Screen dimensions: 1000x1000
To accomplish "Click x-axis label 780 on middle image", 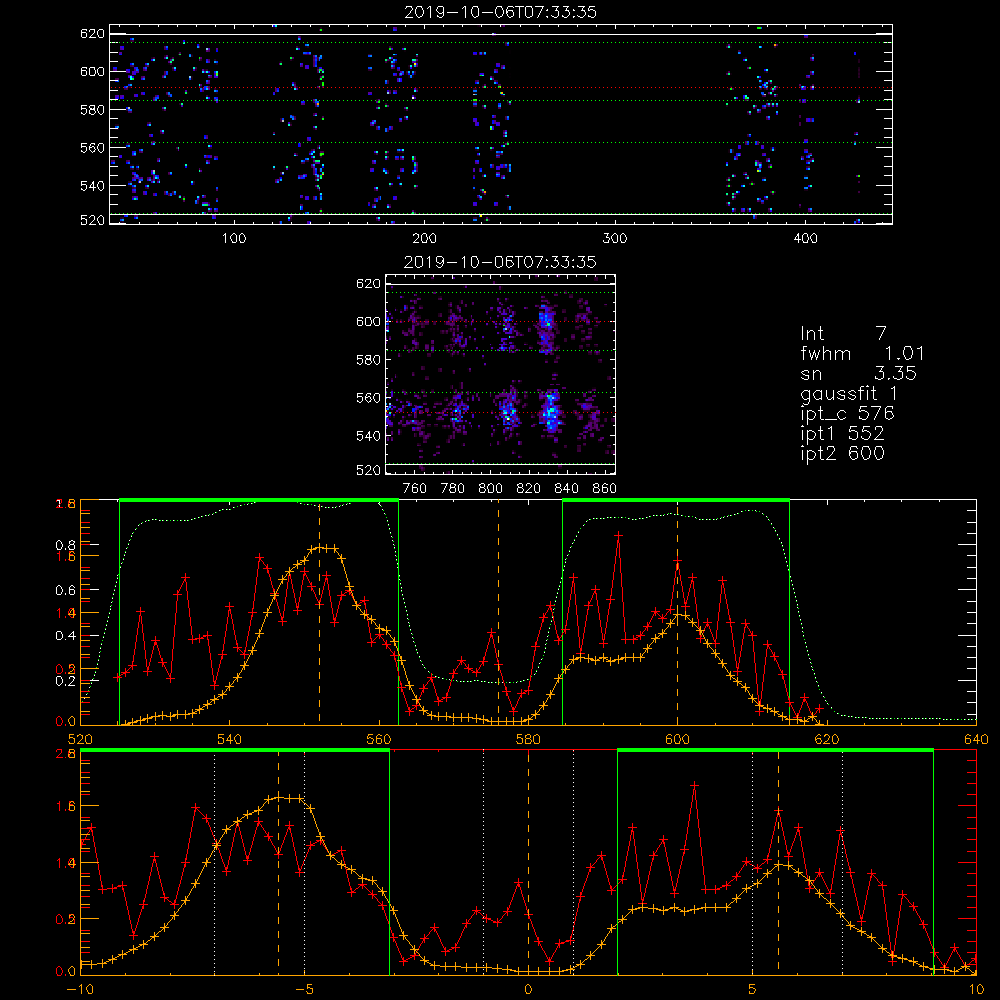I will [x=453, y=489].
